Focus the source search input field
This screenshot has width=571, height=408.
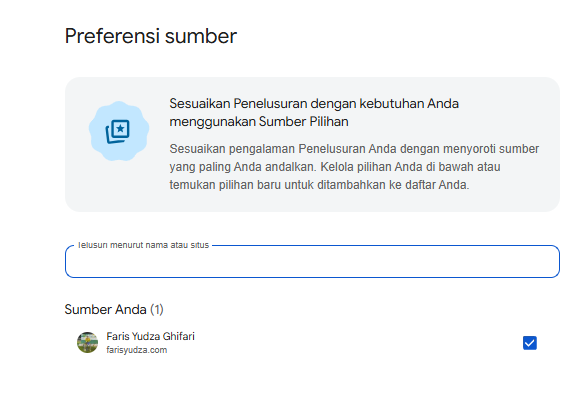click(x=312, y=262)
